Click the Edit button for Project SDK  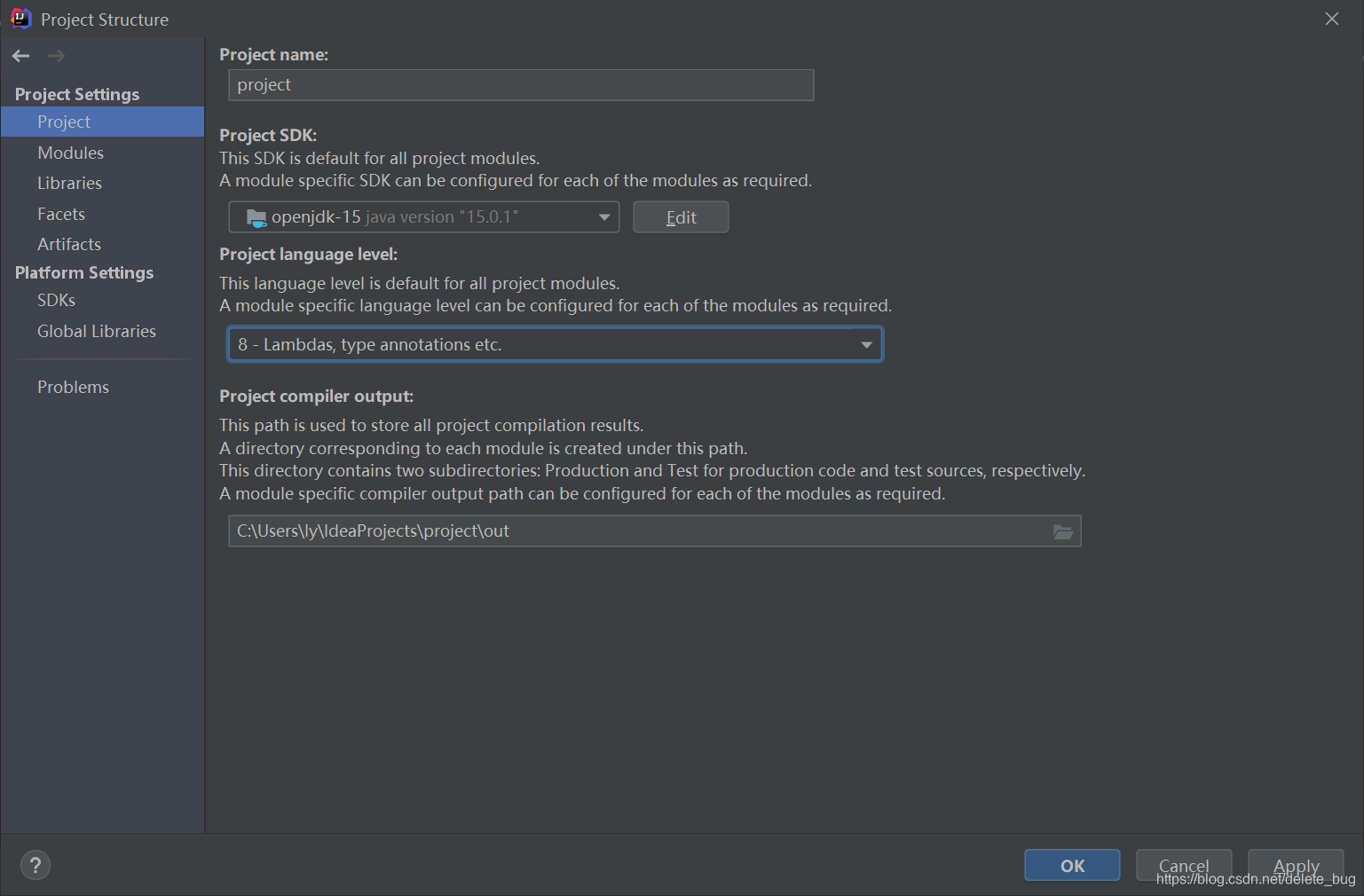681,217
